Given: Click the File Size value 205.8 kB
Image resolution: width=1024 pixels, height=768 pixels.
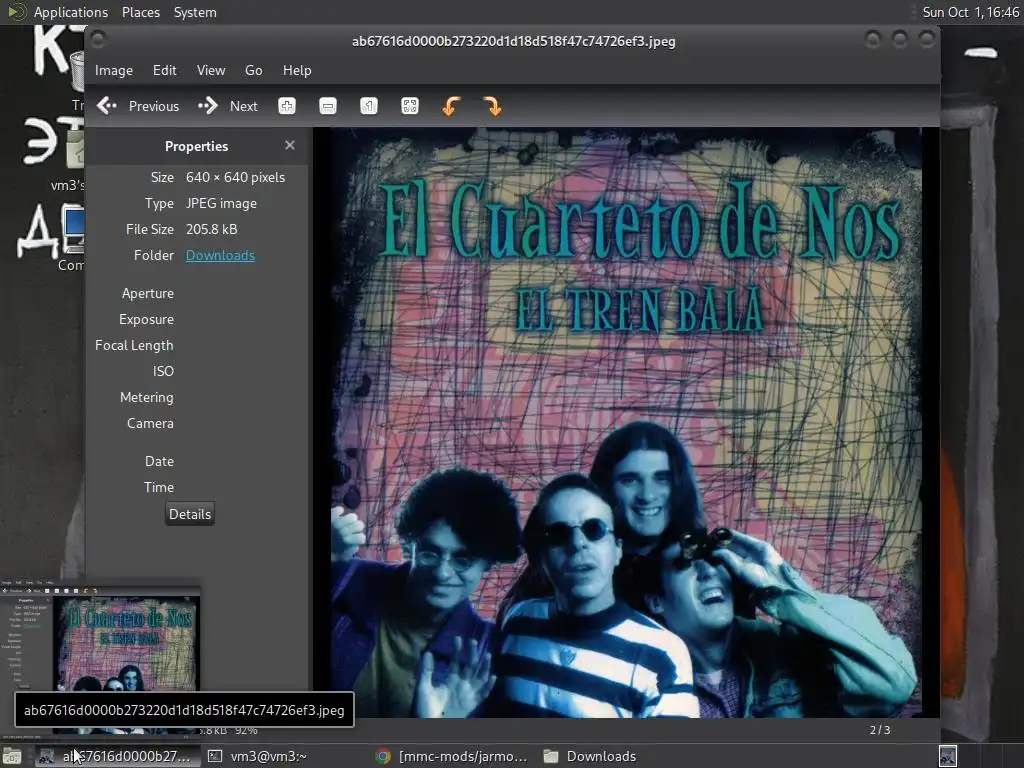Looking at the screenshot, I should coord(212,229).
